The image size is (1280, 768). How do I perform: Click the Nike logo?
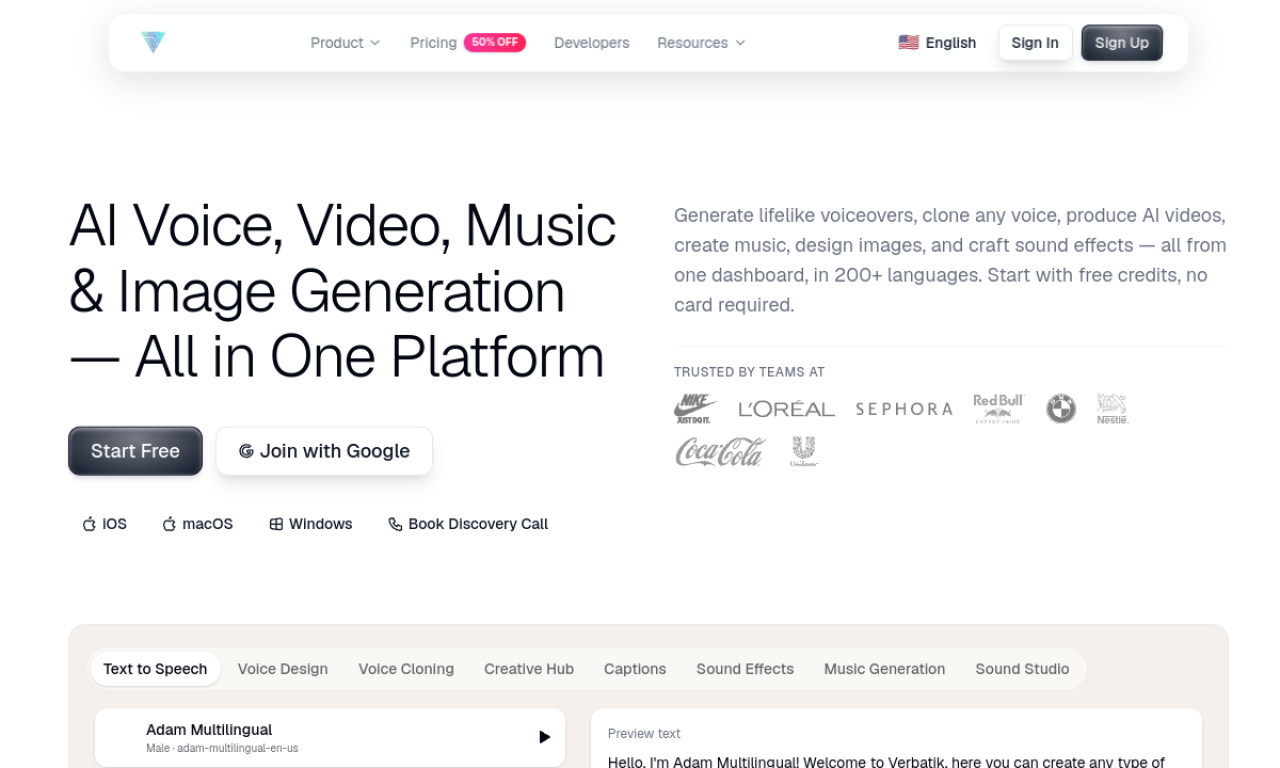coord(695,408)
